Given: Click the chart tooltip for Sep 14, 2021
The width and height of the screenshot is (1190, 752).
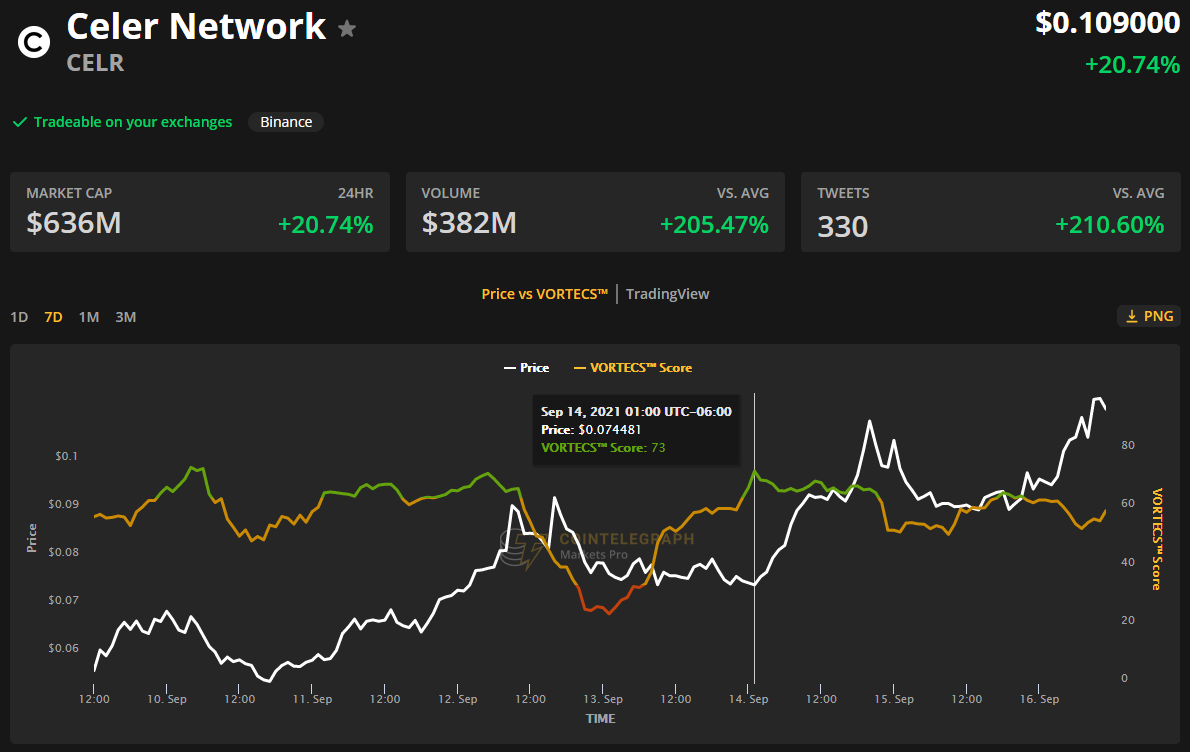Looking at the screenshot, I should pyautogui.click(x=635, y=429).
